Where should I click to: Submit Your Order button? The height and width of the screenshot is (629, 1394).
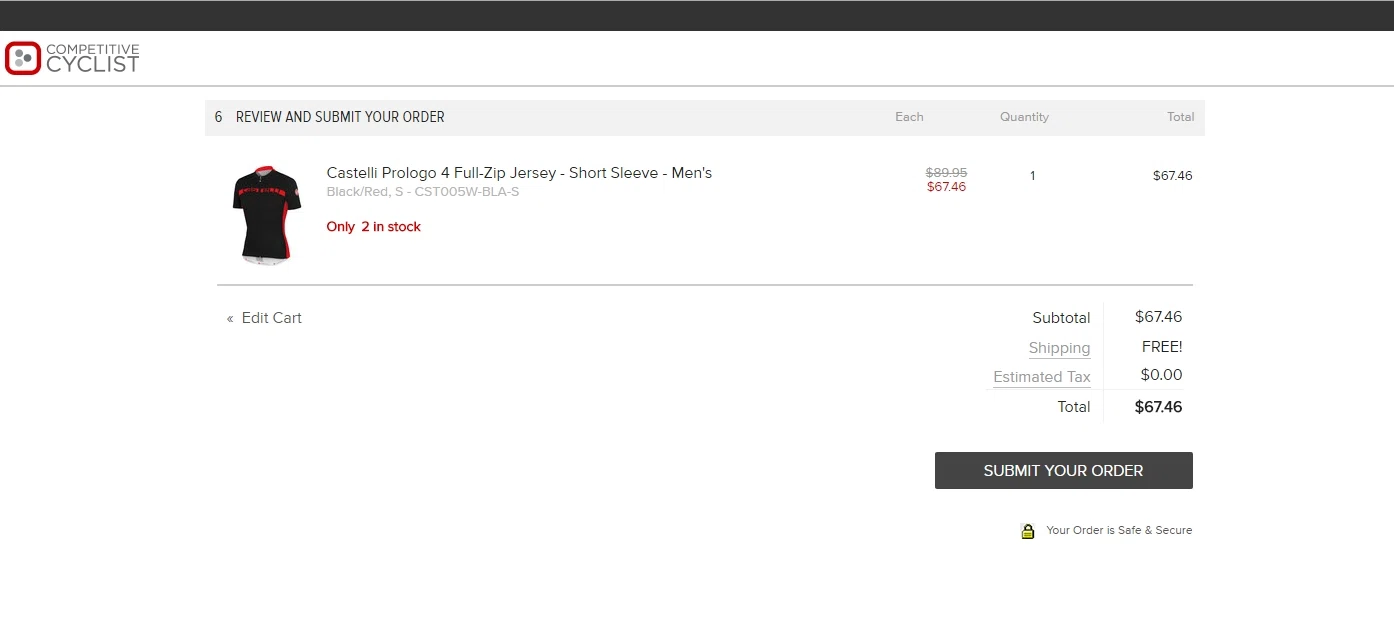1063,470
